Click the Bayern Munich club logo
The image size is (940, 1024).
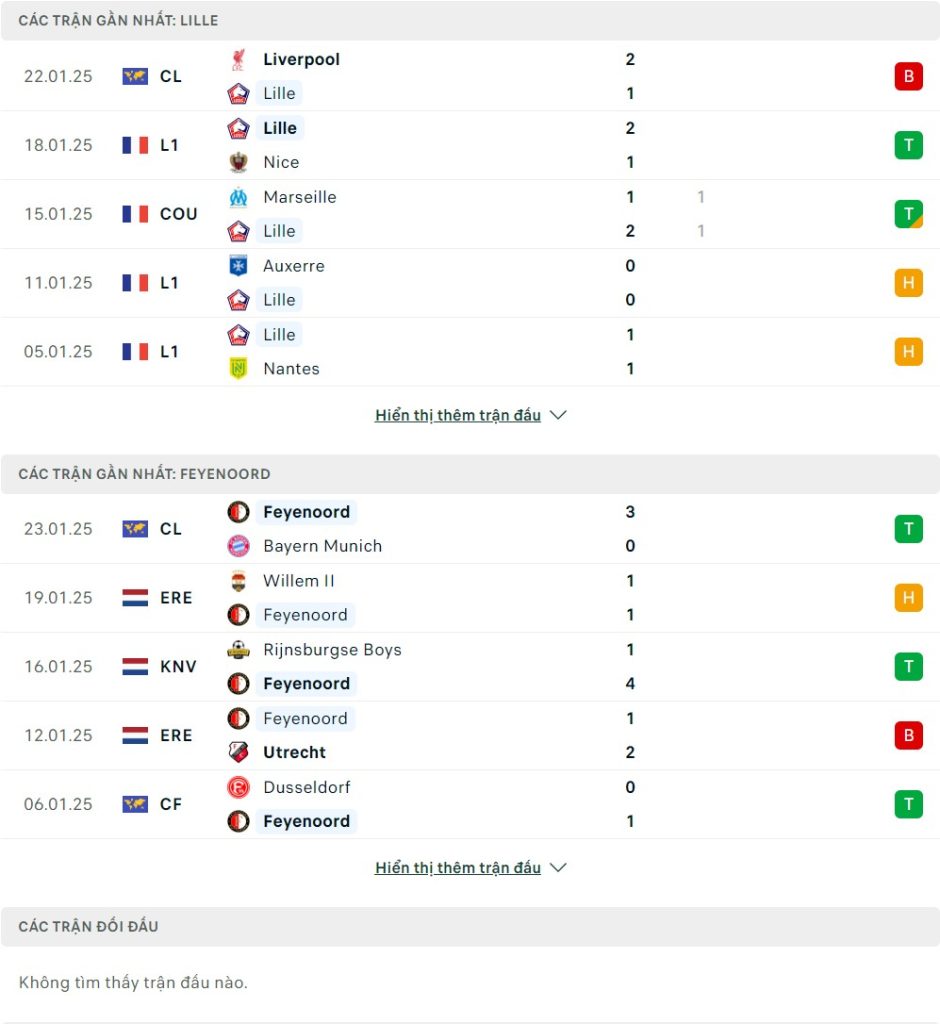238,546
